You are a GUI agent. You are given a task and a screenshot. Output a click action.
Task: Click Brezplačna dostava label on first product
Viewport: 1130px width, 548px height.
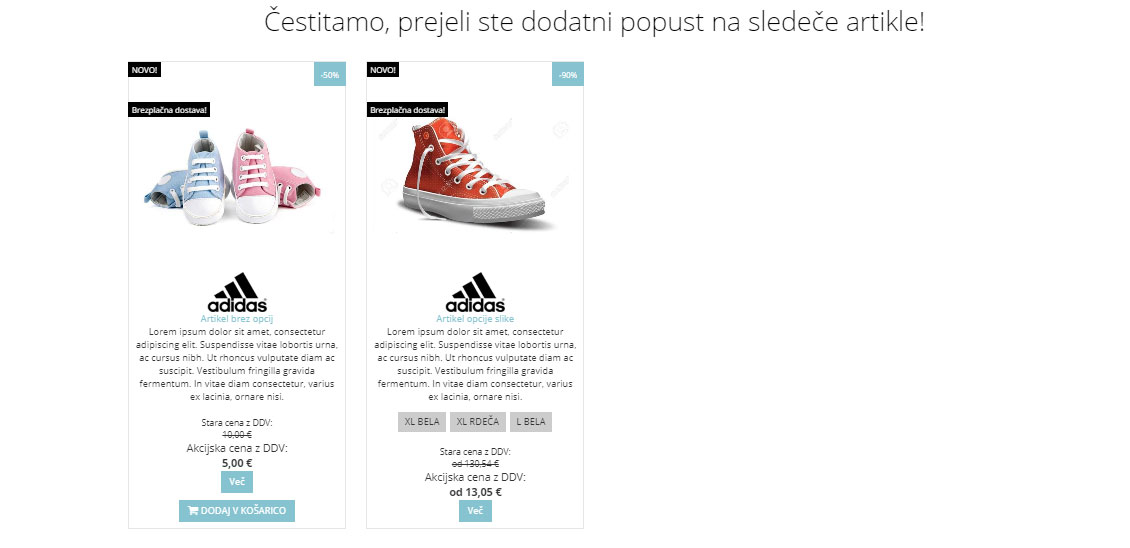coord(169,110)
